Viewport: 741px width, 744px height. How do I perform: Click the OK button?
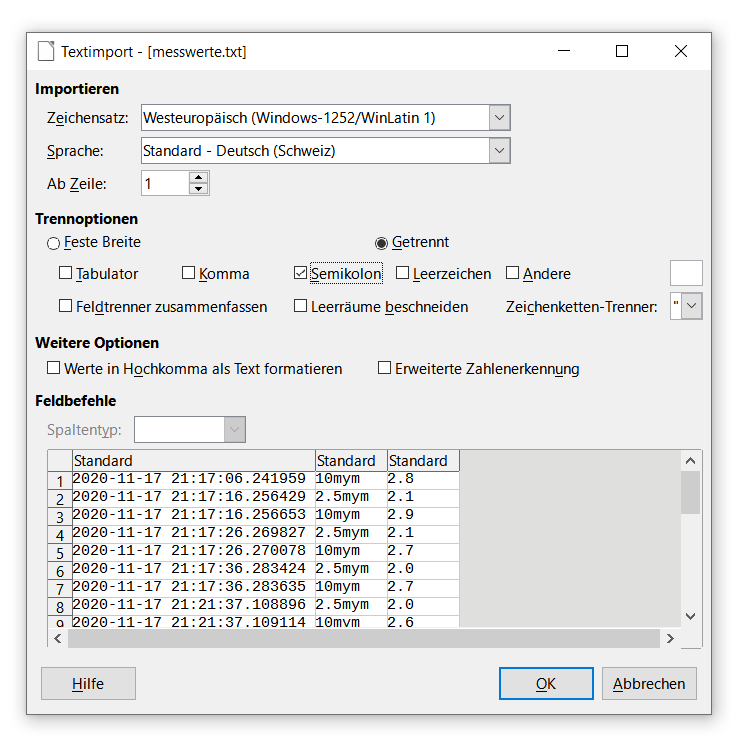click(x=545, y=684)
